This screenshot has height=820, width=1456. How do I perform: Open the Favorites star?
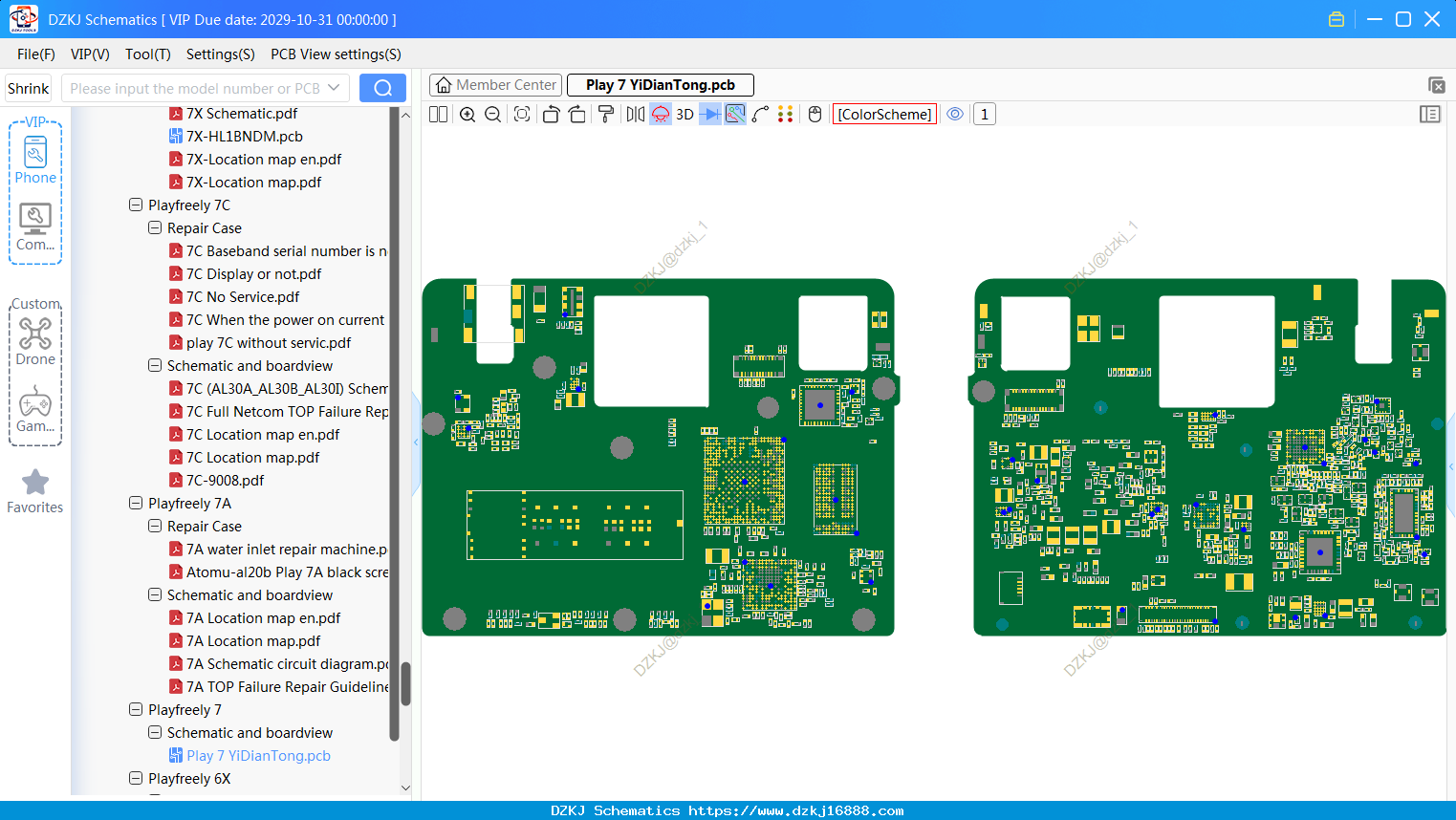(x=35, y=491)
